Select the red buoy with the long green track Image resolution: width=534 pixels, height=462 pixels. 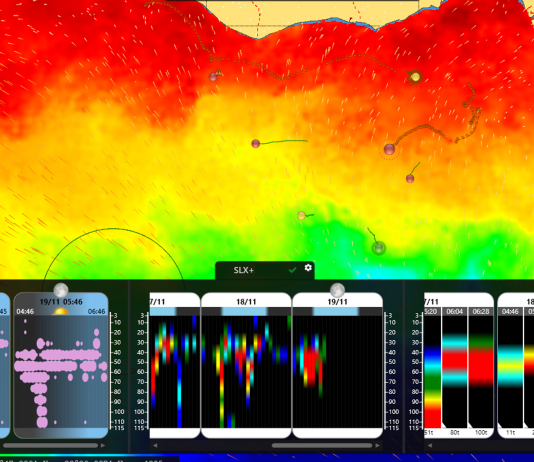click(x=255, y=144)
